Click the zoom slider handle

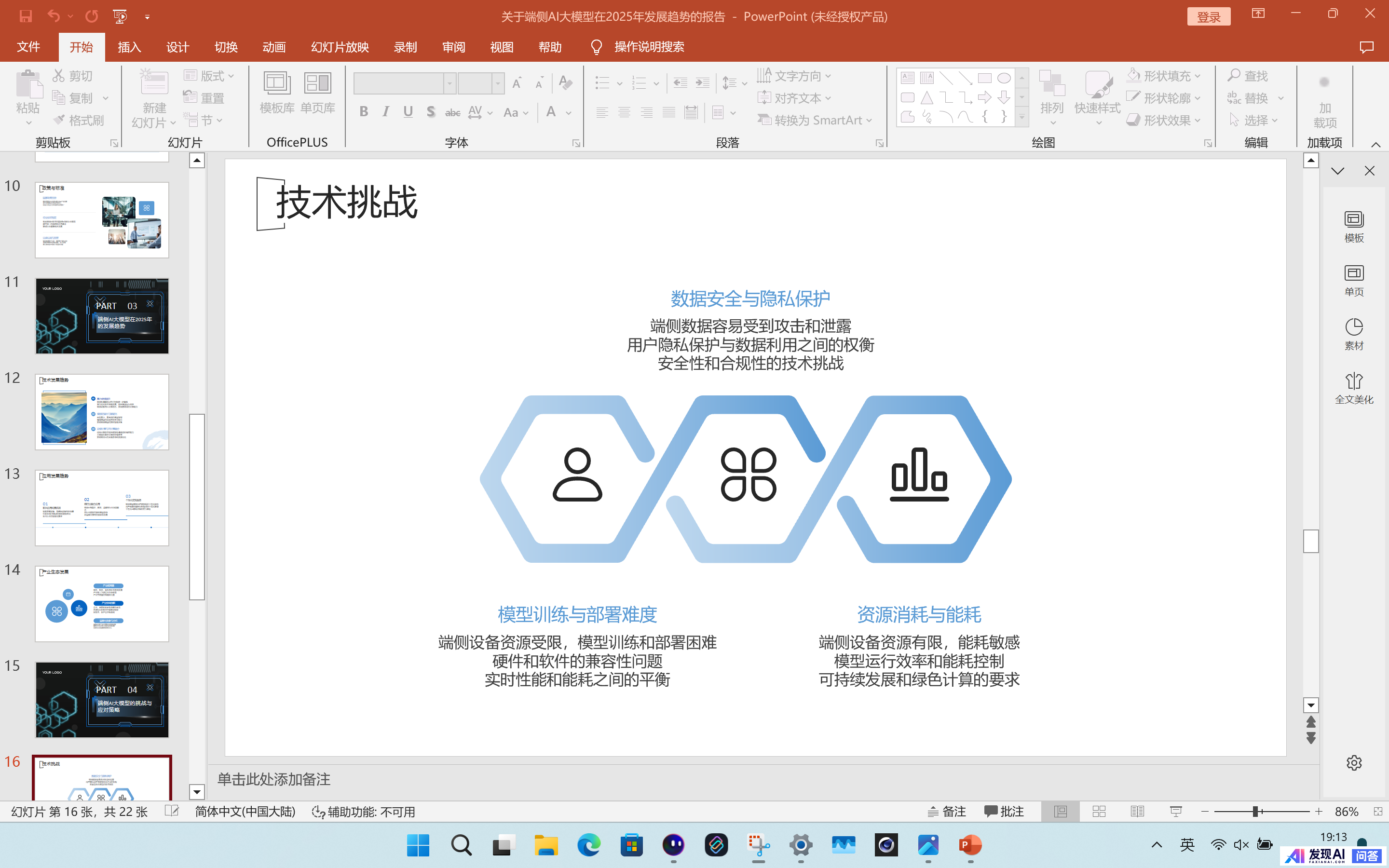1255,811
